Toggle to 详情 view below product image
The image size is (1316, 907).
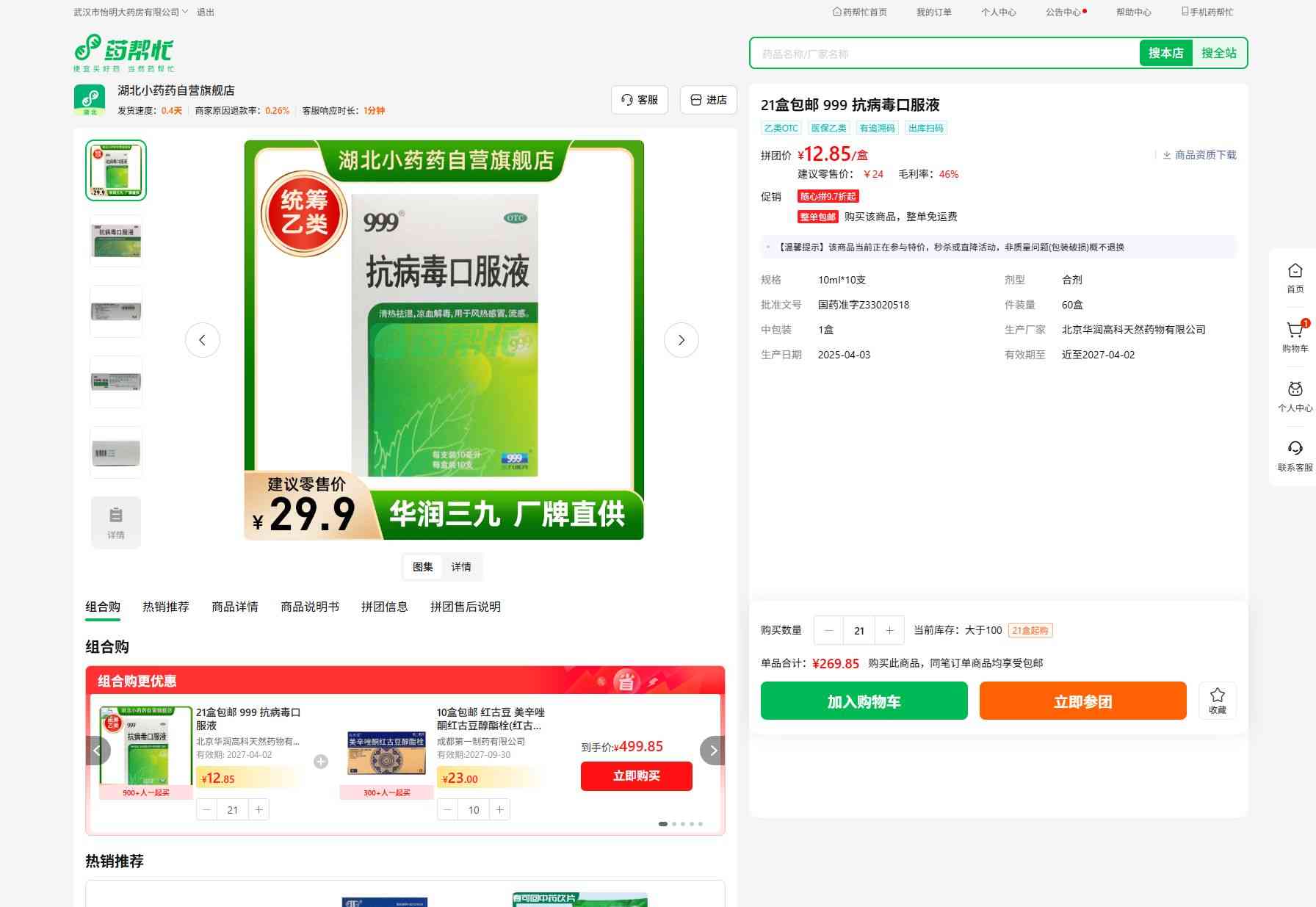point(461,567)
